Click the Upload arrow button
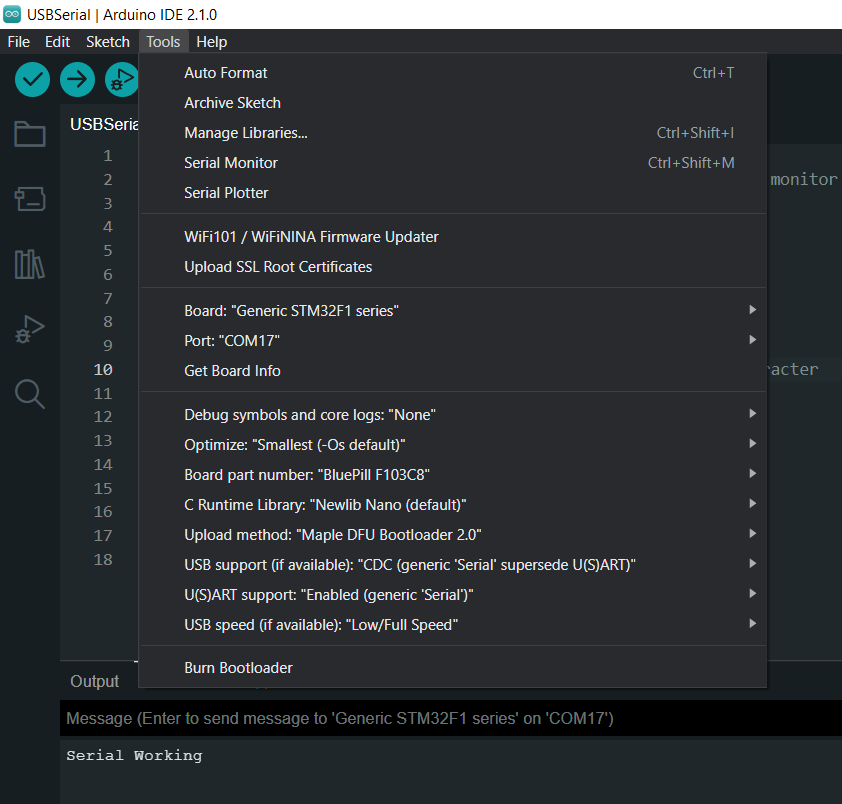This screenshot has height=804, width=842. (x=77, y=79)
